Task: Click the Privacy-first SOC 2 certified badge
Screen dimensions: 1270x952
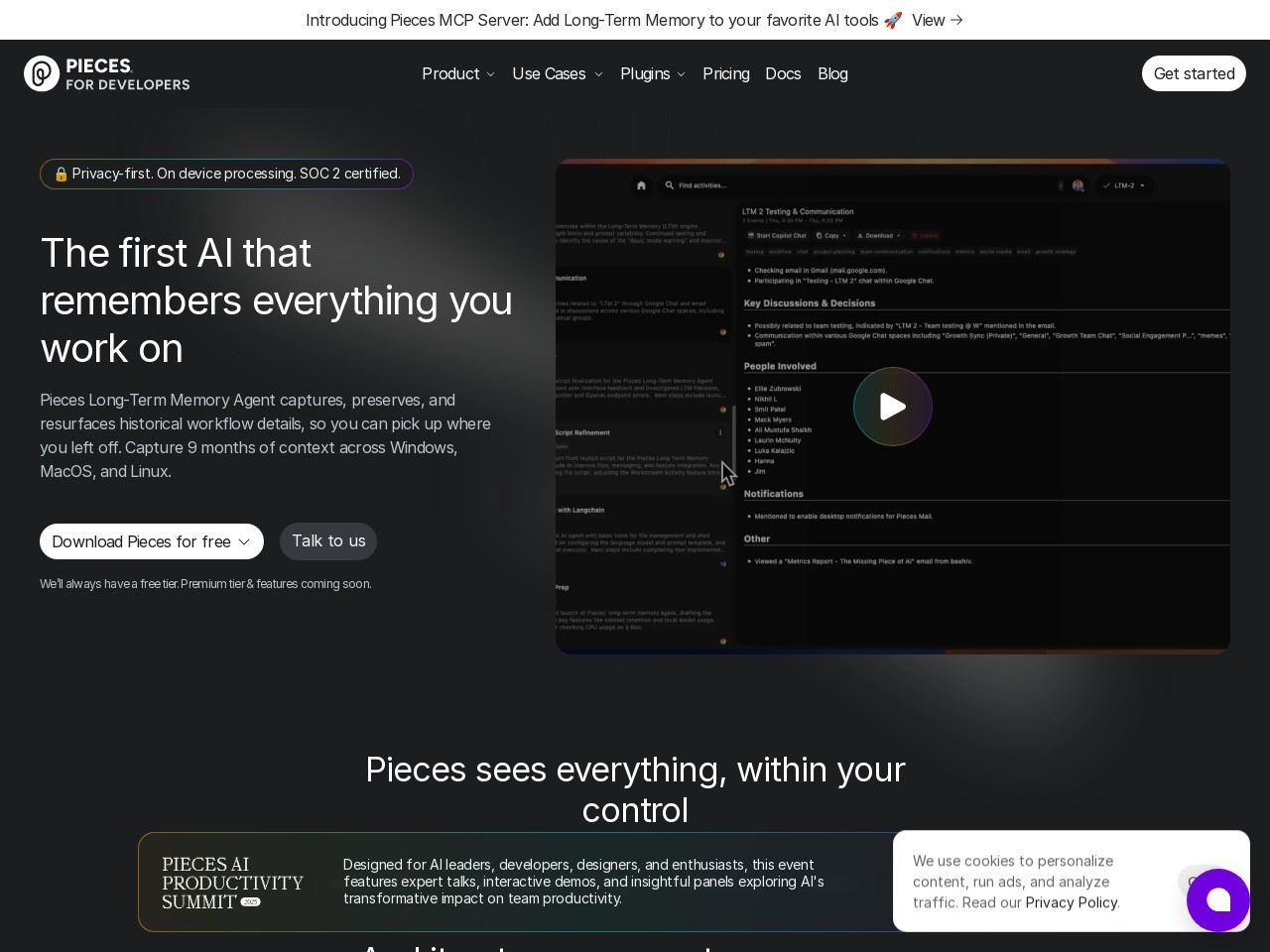Action: 226,174
